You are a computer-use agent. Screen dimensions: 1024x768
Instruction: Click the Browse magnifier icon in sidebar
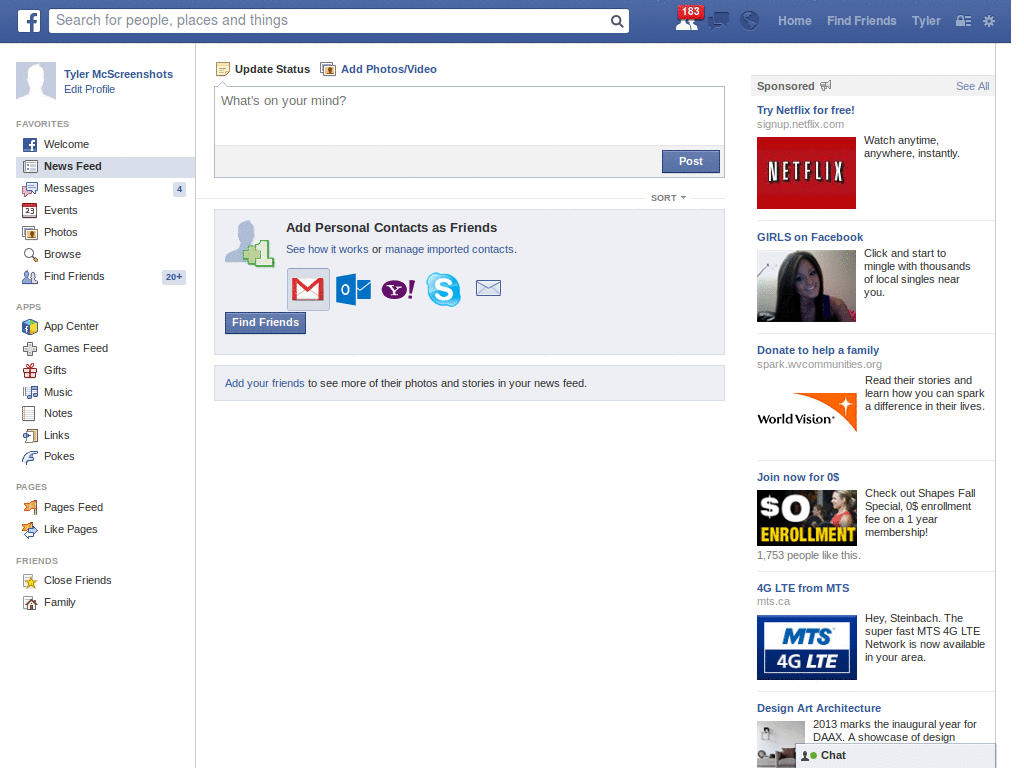(30, 255)
